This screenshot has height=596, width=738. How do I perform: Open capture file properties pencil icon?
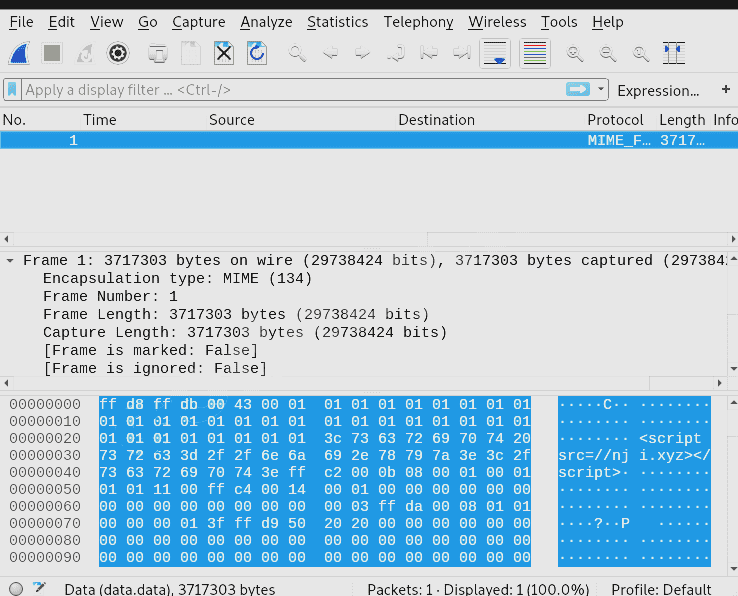(40, 587)
